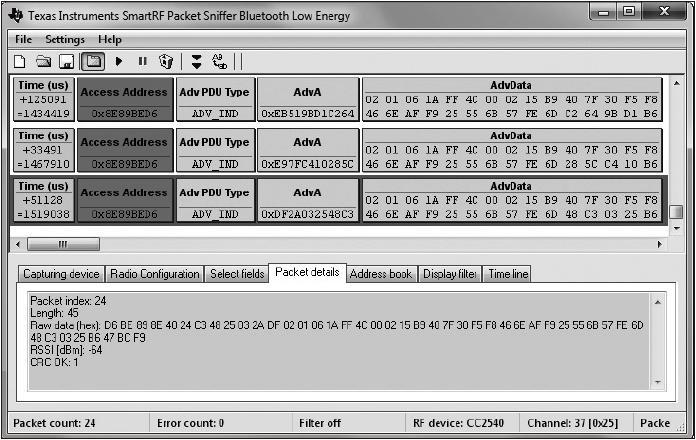This screenshot has height=440, width=696.
Task: Switch to the Radio Configuration tab
Action: 154,274
